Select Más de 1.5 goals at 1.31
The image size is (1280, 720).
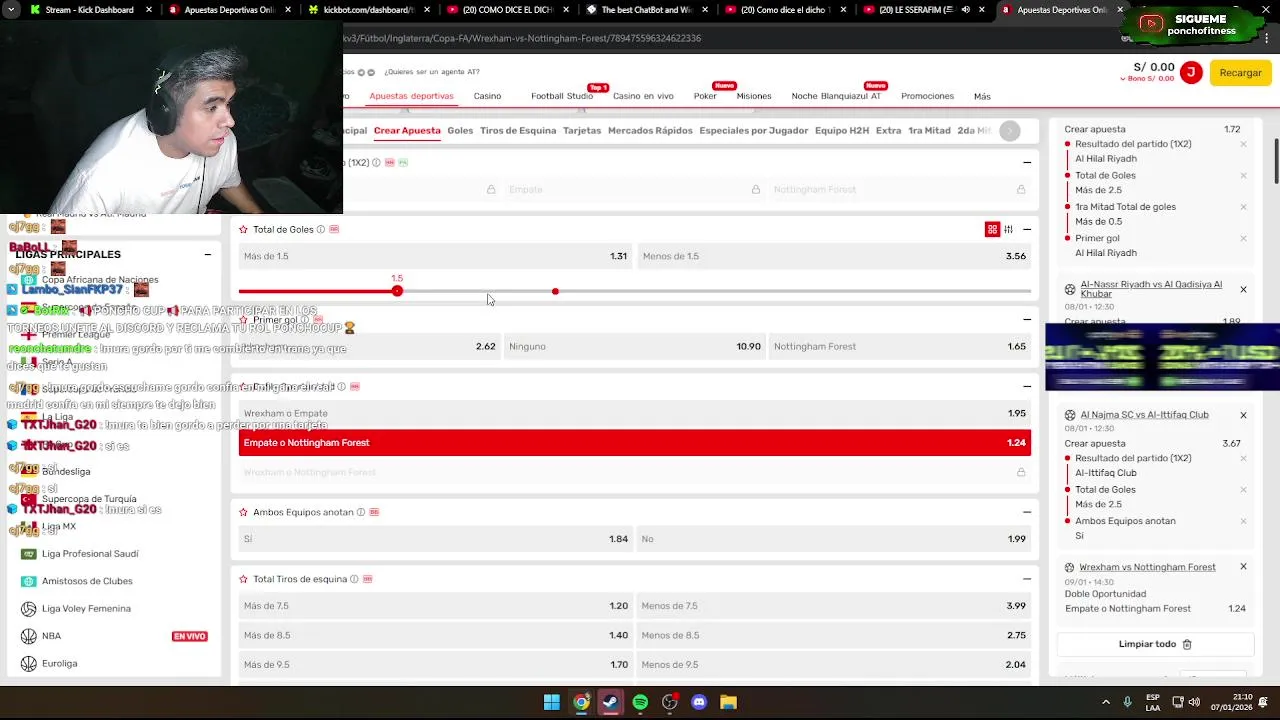[435, 256]
